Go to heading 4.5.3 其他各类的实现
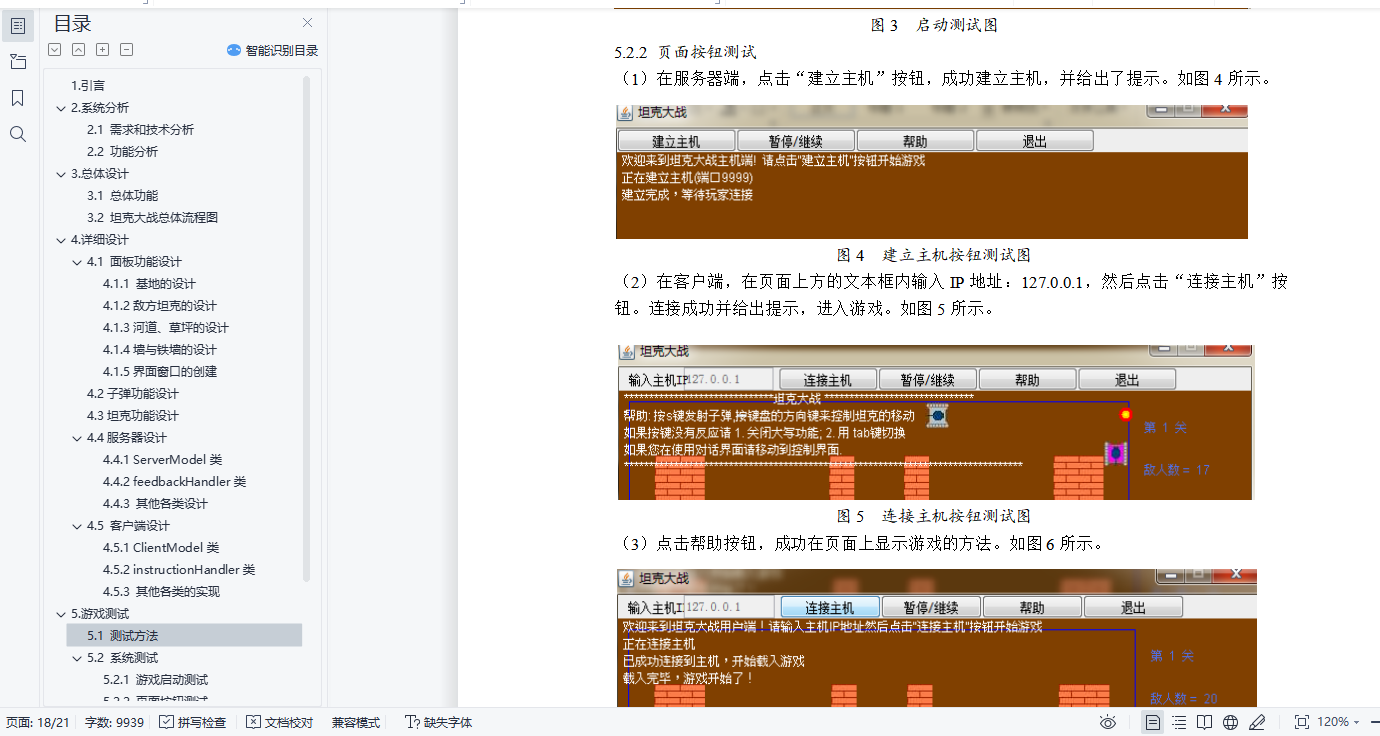Image resolution: width=1380 pixels, height=736 pixels. (161, 592)
